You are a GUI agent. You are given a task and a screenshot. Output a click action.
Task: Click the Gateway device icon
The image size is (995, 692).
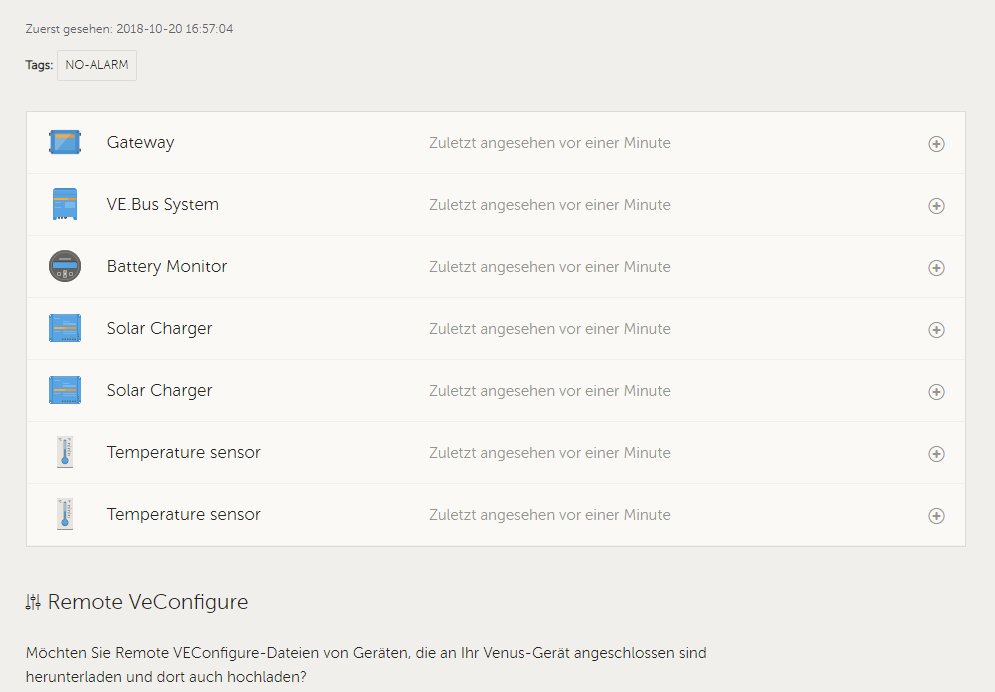point(65,142)
